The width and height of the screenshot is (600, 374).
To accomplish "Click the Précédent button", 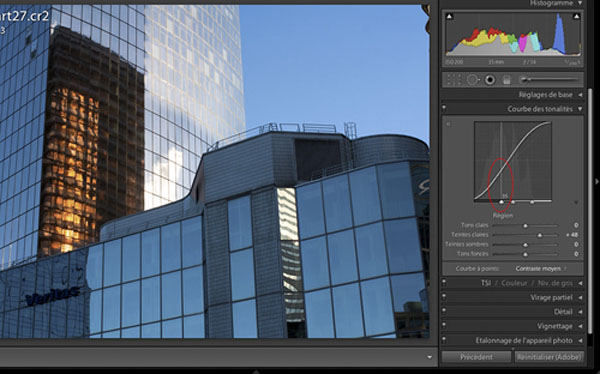I will pyautogui.click(x=476, y=357).
